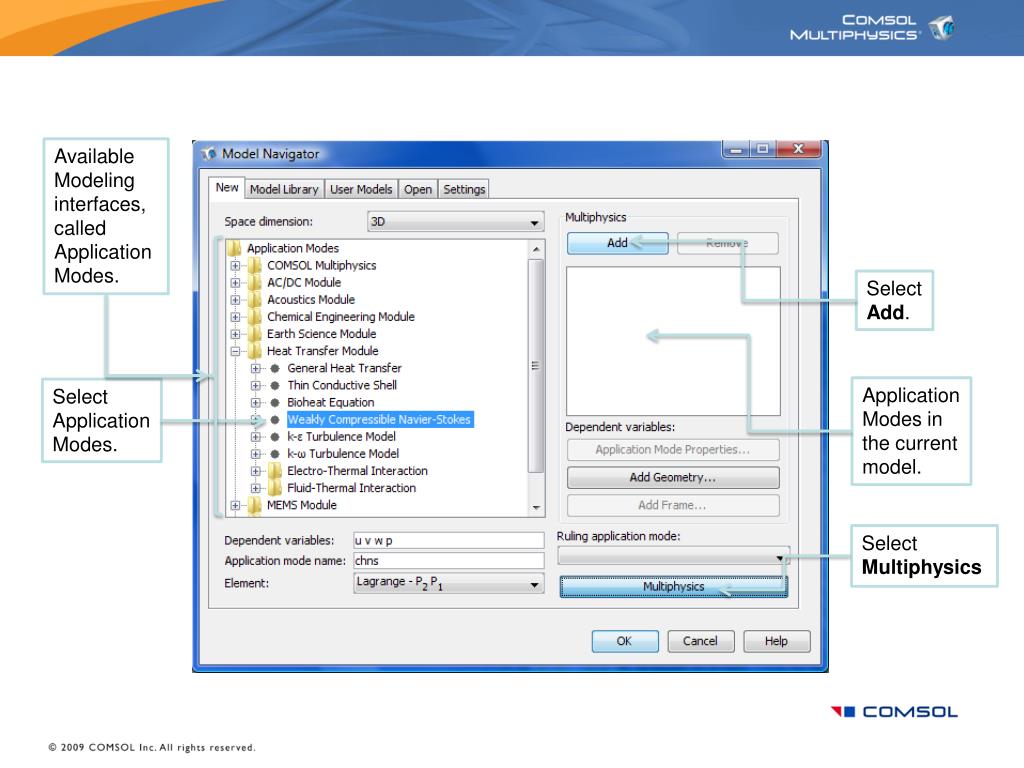The width and height of the screenshot is (1024, 768).
Task: Open the Settings tab
Action: pyautogui.click(x=464, y=189)
